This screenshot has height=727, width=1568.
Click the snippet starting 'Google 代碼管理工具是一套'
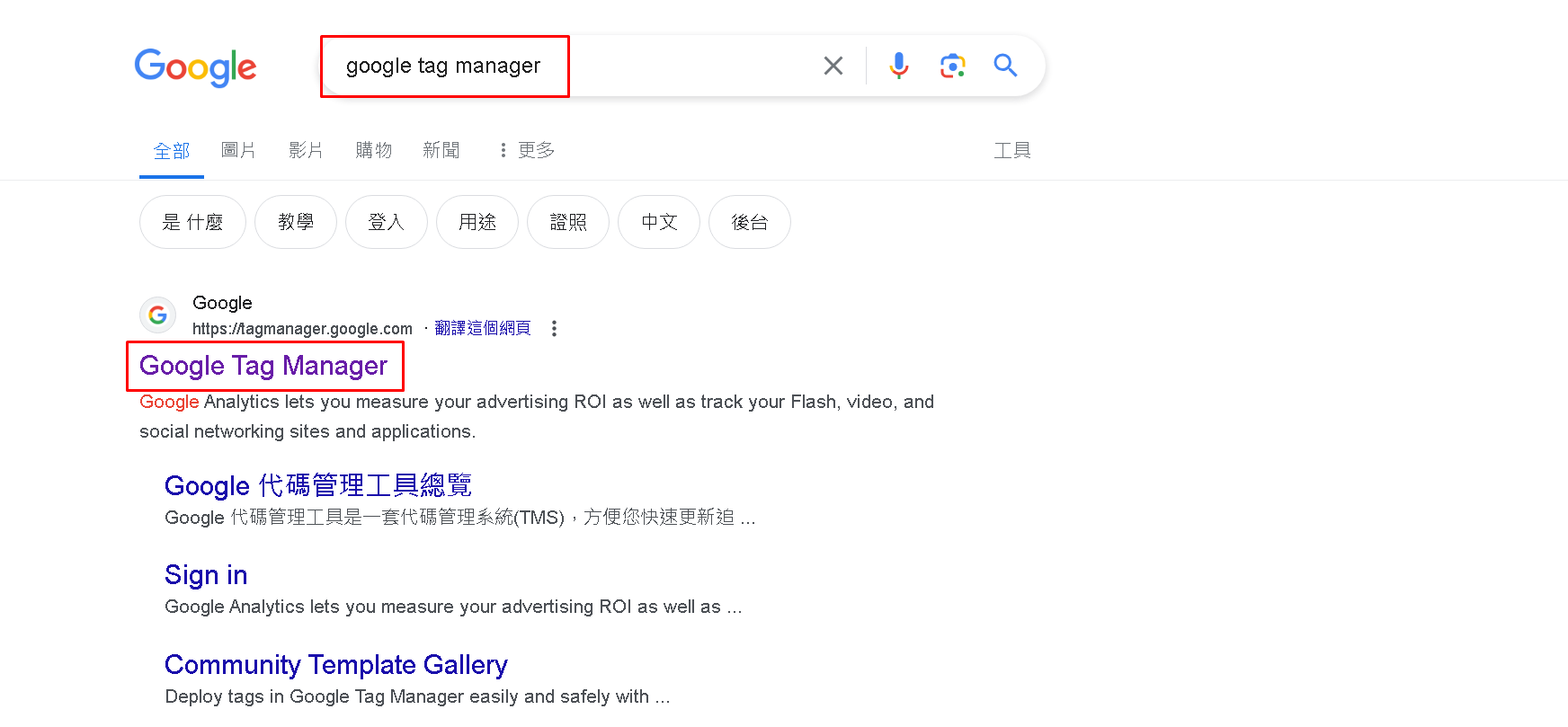coord(460,518)
